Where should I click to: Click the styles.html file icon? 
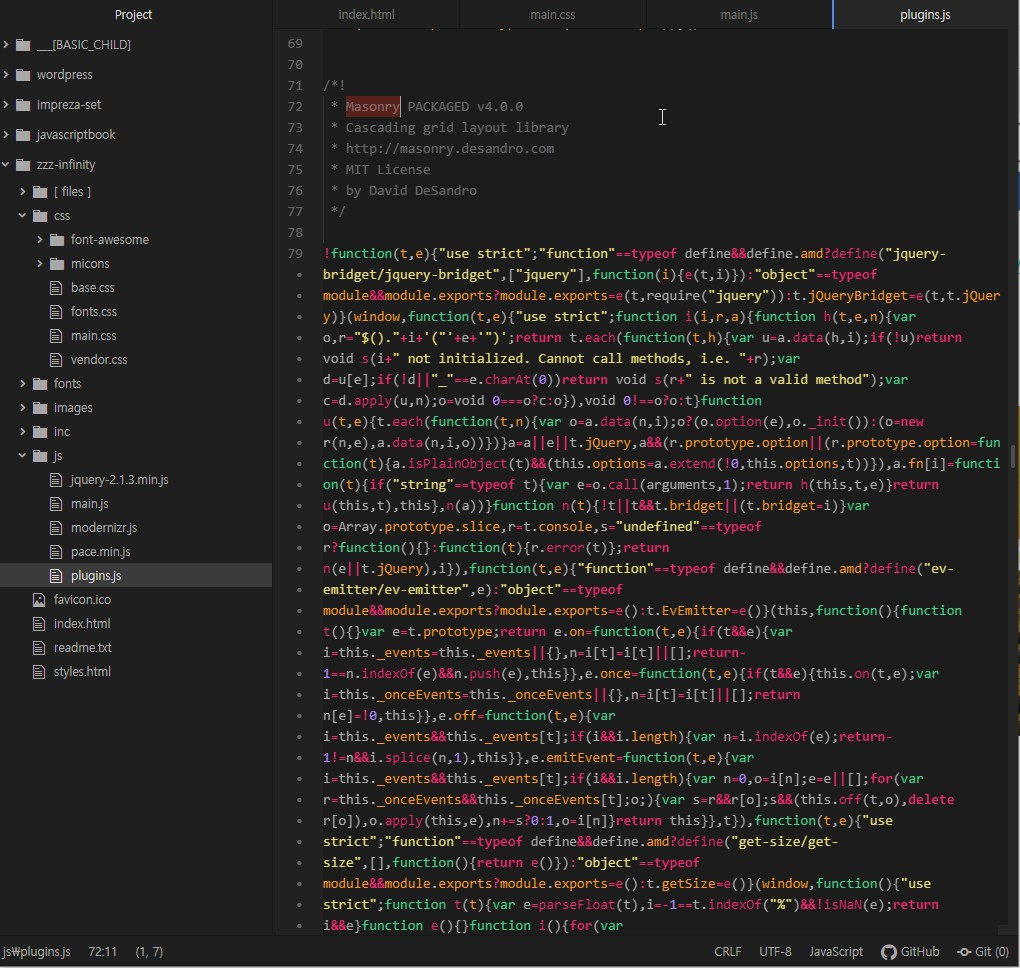pyautogui.click(x=40, y=671)
